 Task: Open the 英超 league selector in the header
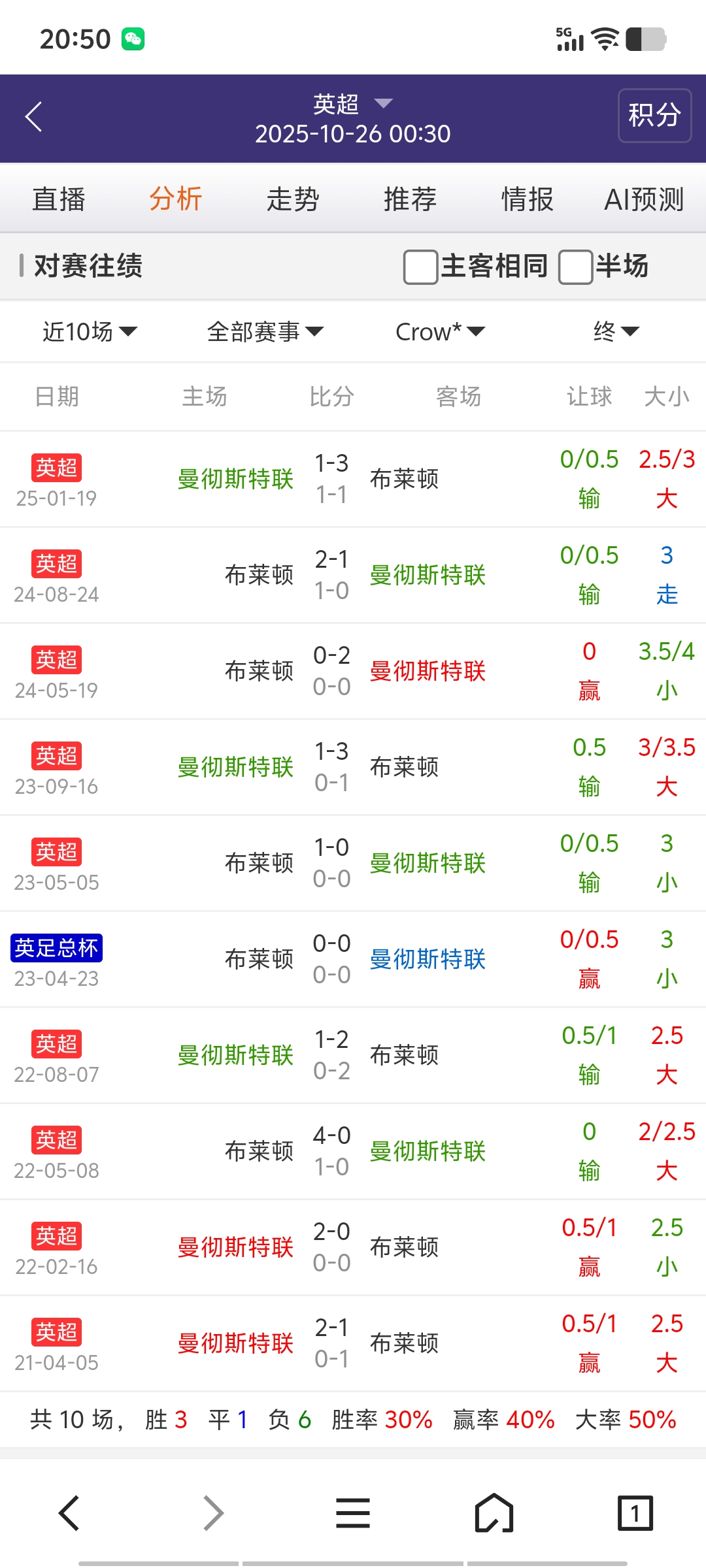[352, 104]
